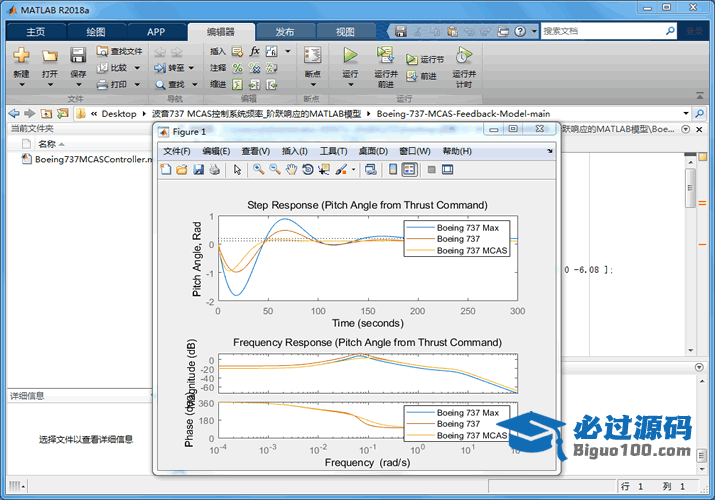The width and height of the screenshot is (715, 500).
Task: Select Boeing737MCASController.m file
Action: pyautogui.click(x=87, y=159)
